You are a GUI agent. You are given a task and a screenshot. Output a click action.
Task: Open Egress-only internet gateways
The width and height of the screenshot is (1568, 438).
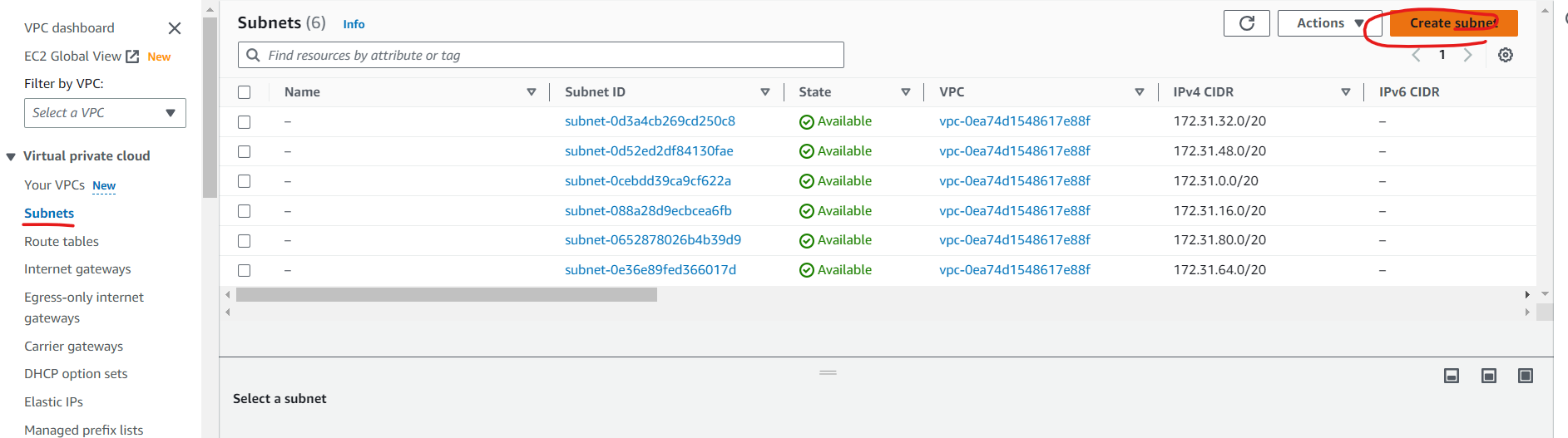[x=84, y=308]
